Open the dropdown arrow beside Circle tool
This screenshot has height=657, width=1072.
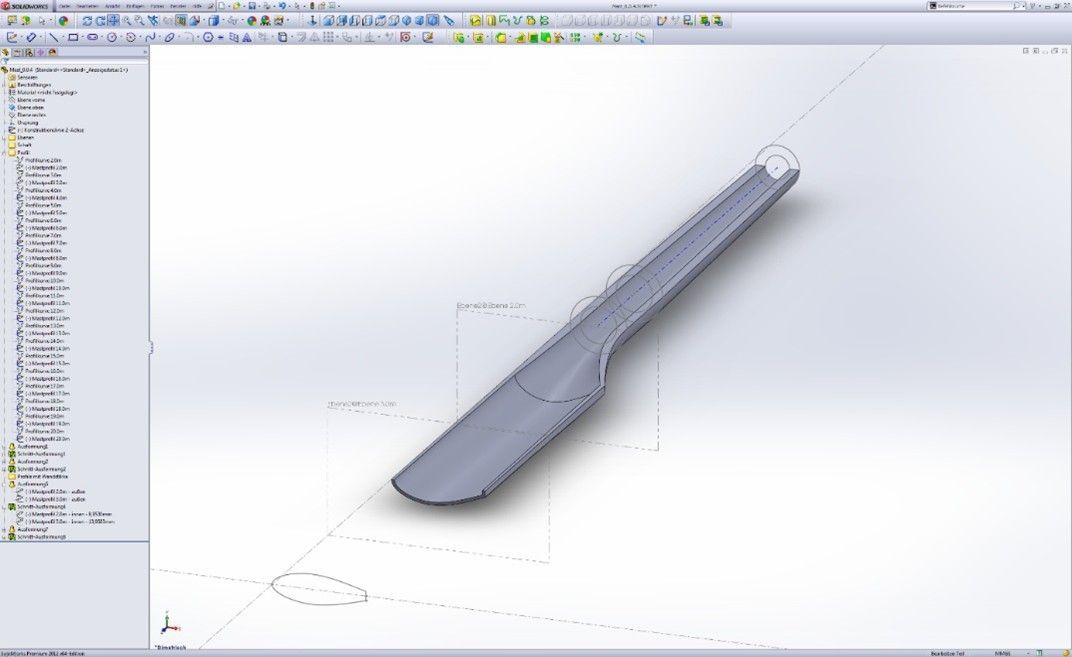[x=121, y=37]
